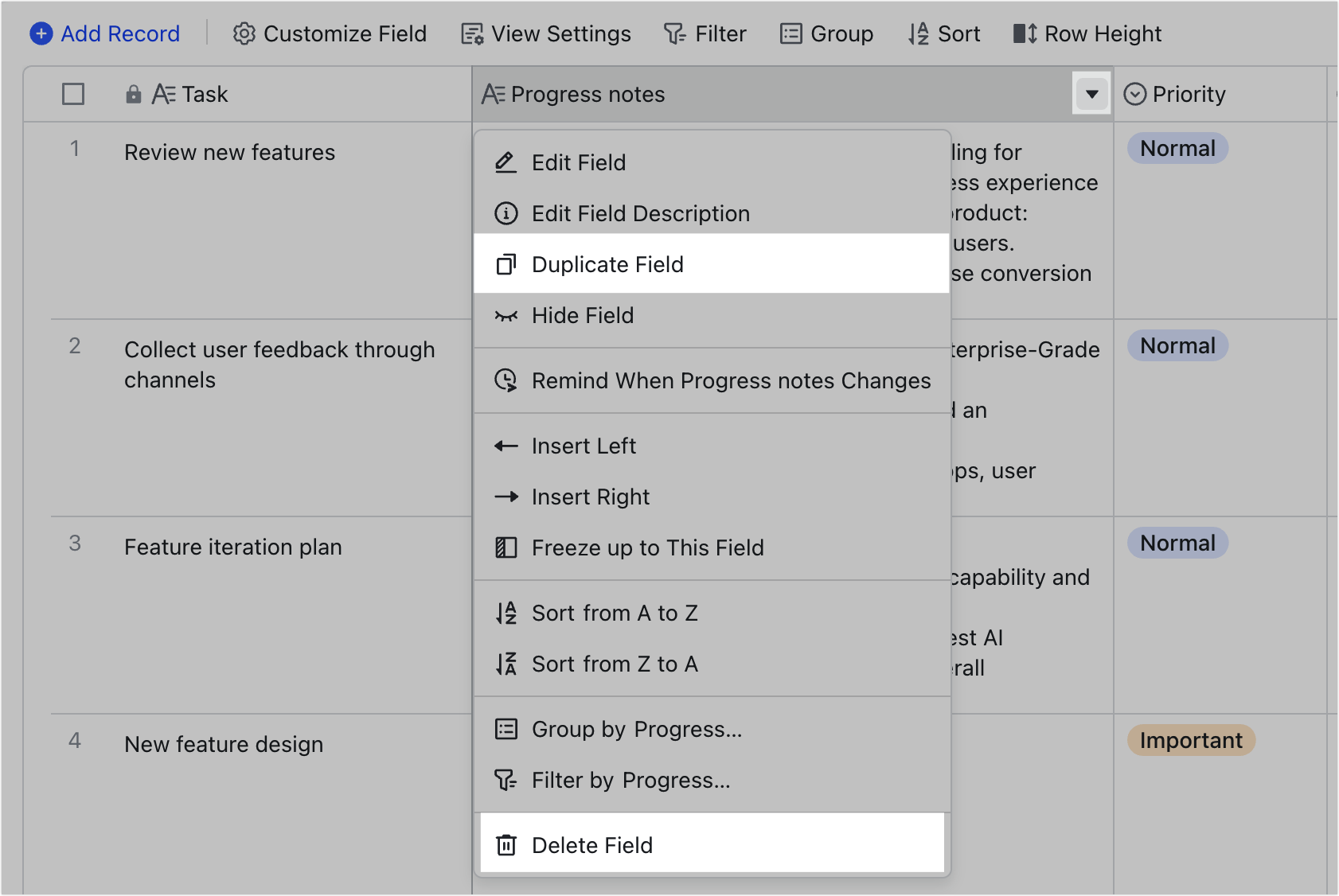1339x896 pixels.
Task: Toggle the select-all checkbox in the header row
Action: [72, 93]
